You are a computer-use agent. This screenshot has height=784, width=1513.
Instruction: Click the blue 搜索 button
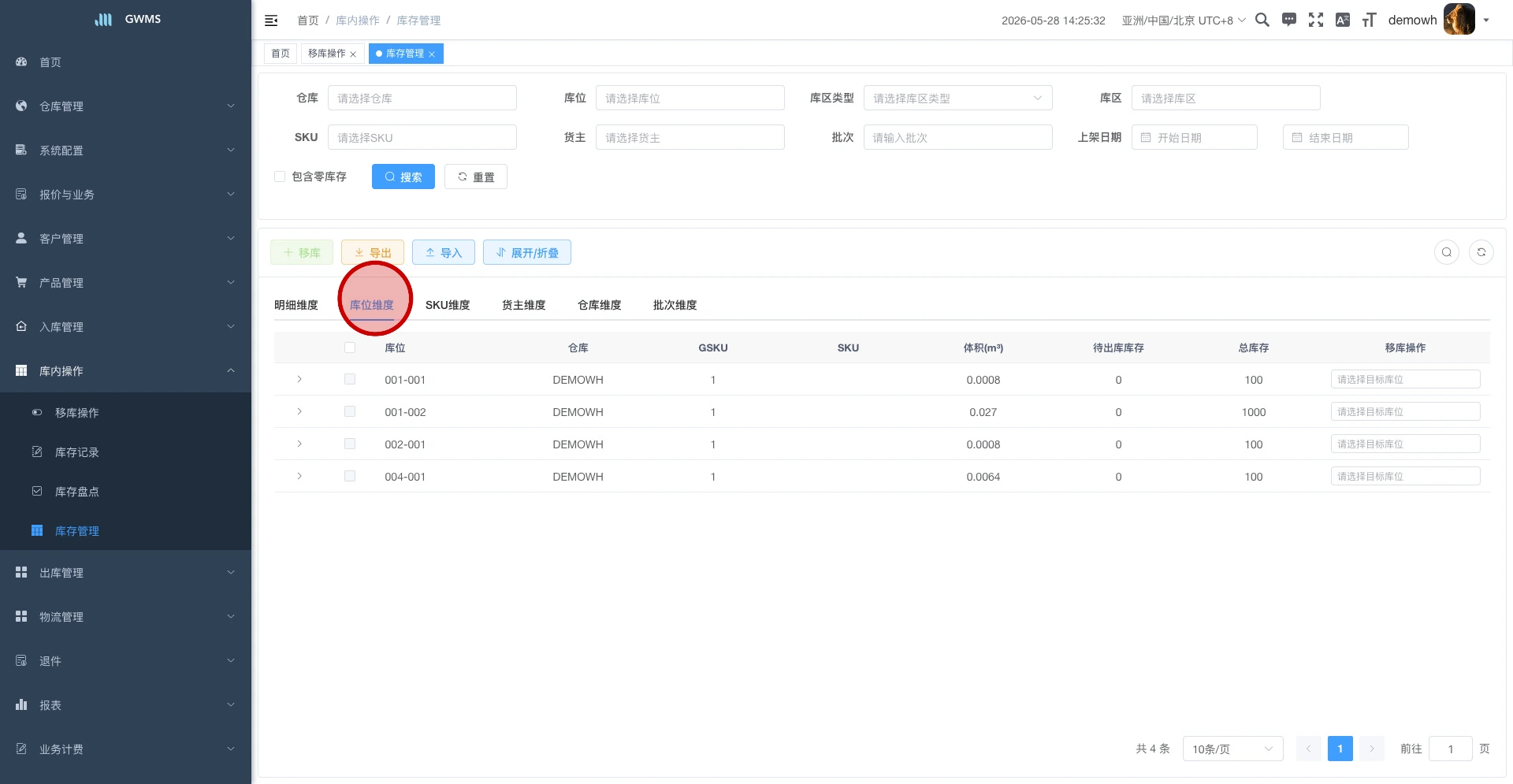[403, 176]
